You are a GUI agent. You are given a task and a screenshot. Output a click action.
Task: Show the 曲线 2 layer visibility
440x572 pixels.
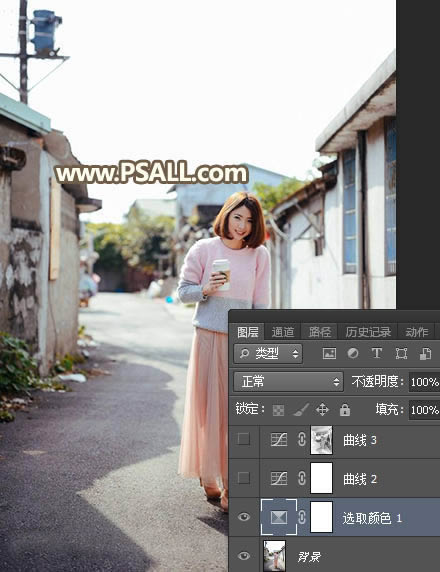pyautogui.click(x=244, y=478)
